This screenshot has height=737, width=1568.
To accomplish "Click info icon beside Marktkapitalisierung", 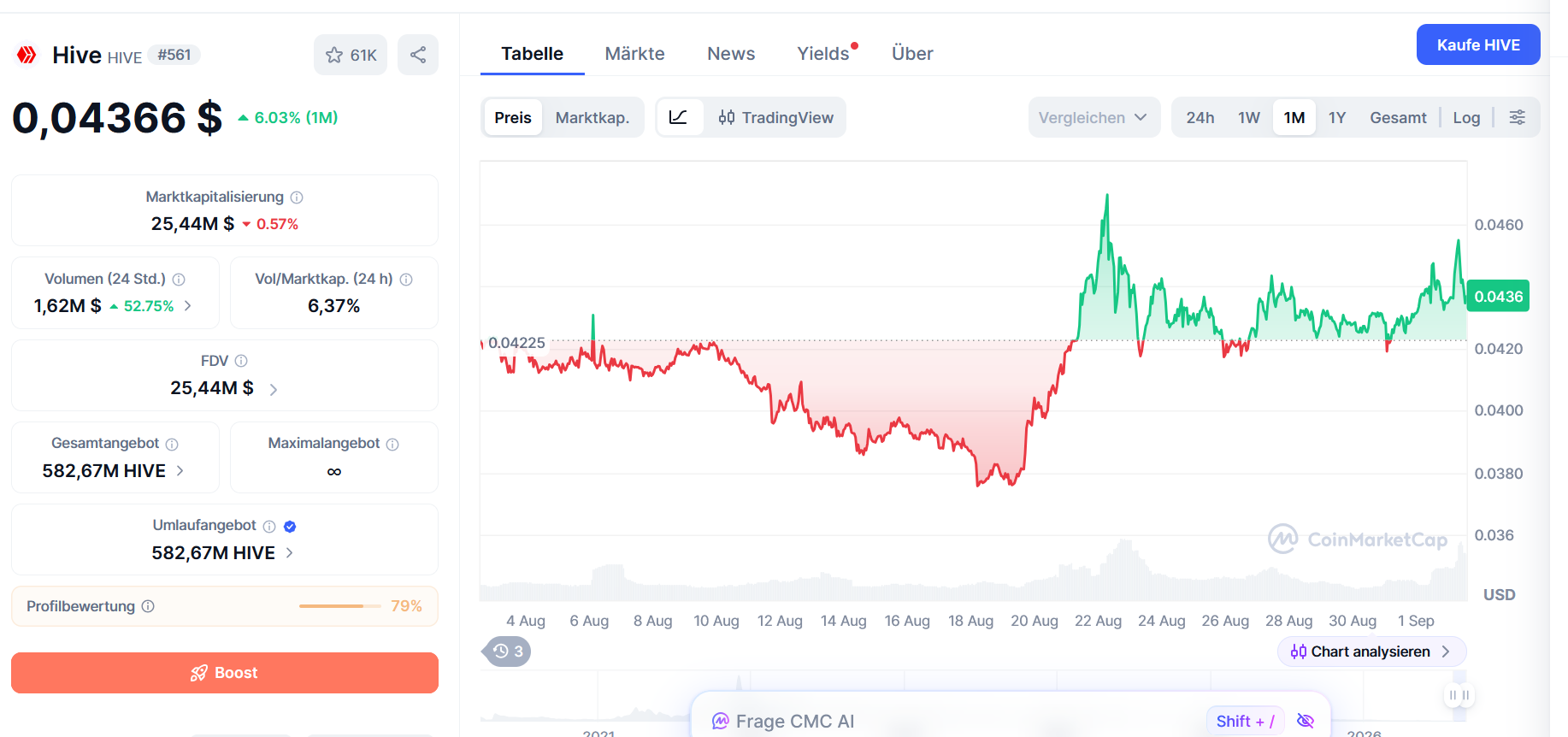I will pyautogui.click(x=297, y=198).
